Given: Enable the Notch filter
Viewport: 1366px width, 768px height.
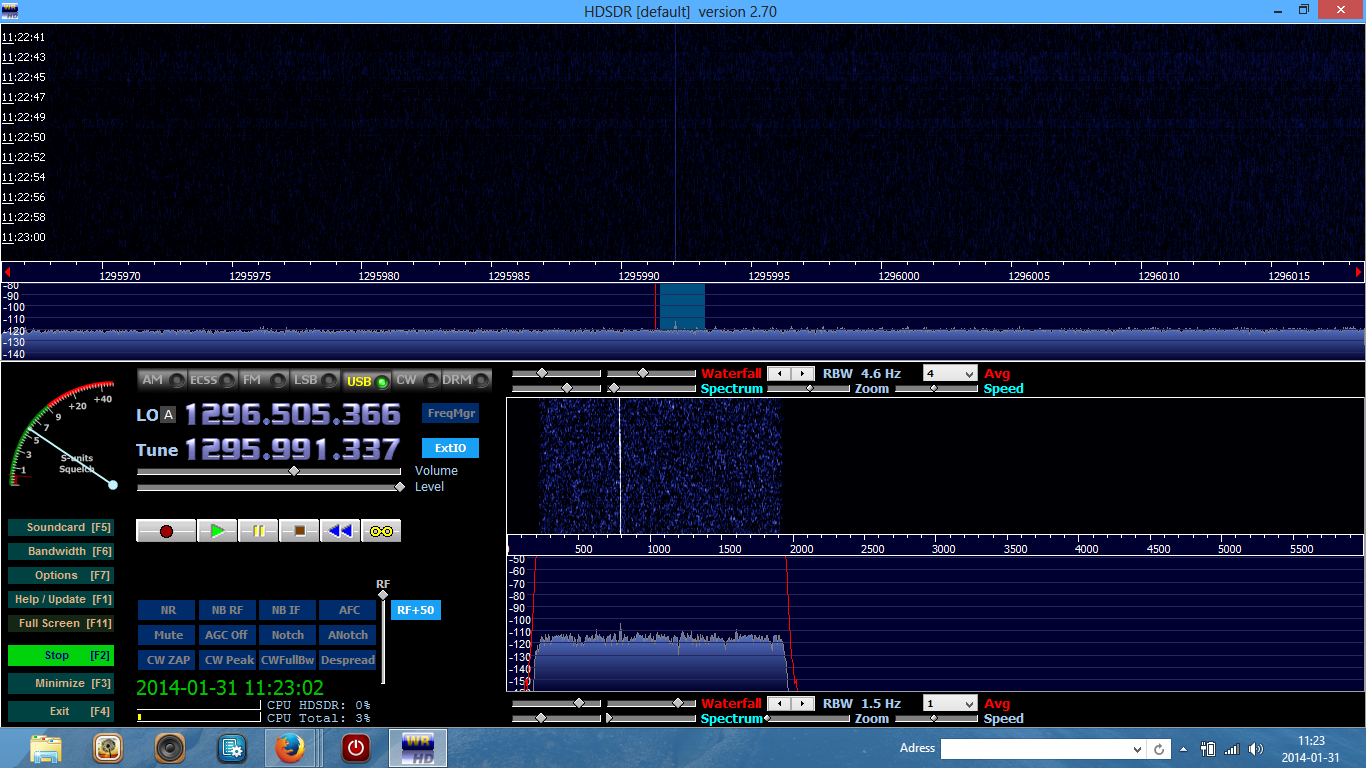Looking at the screenshot, I should tap(287, 635).
